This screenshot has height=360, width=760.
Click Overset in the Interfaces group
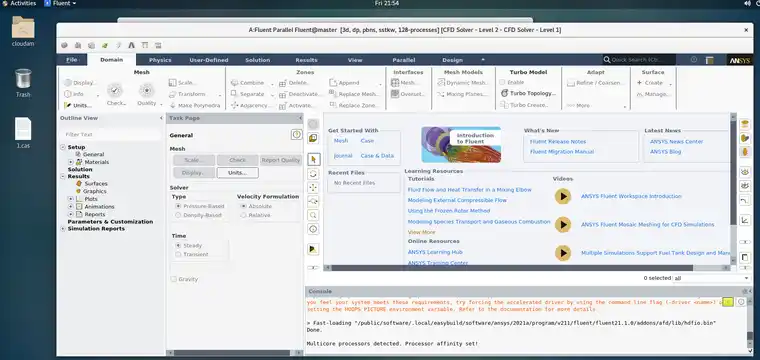[x=407, y=94]
